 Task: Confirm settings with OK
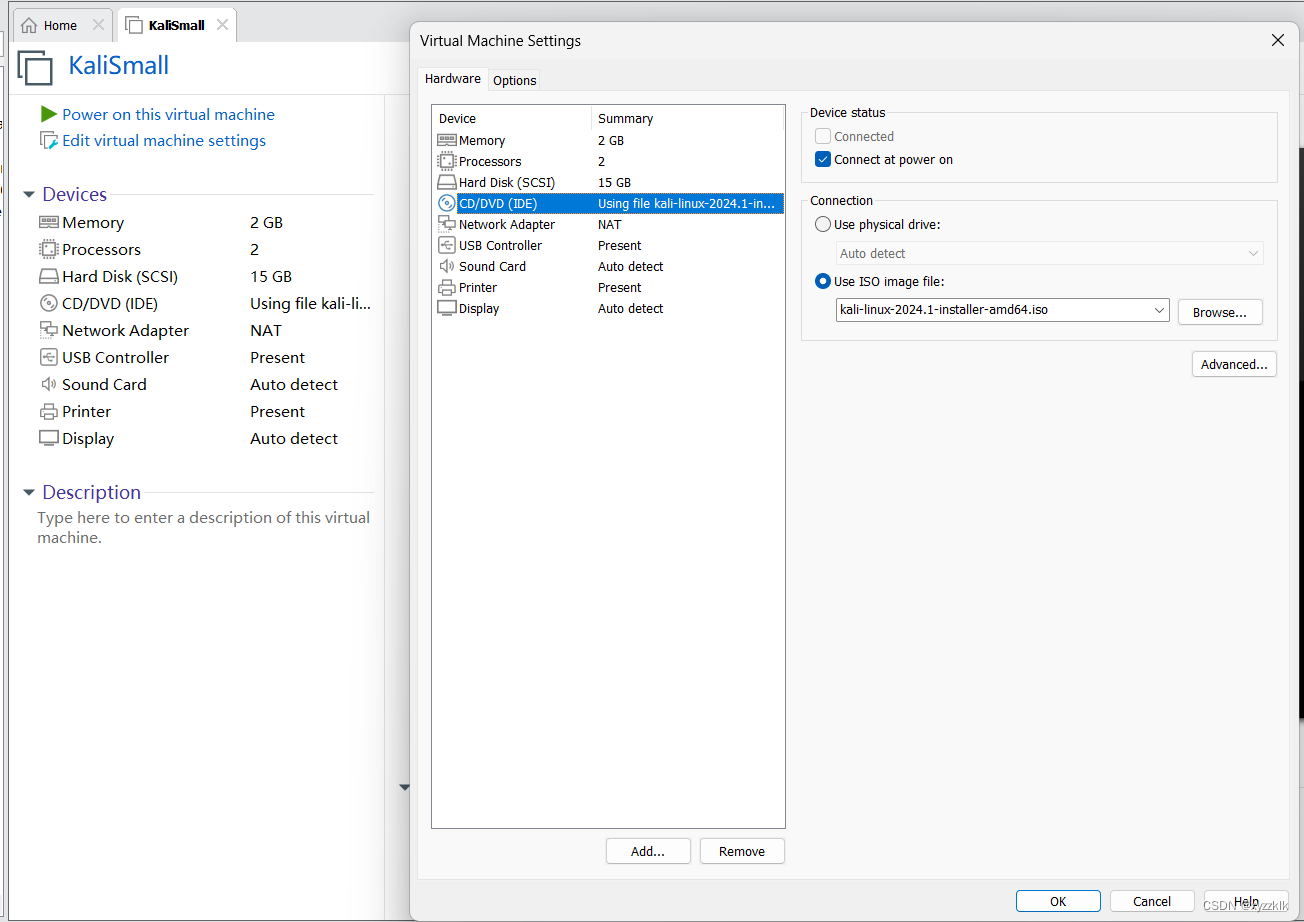tap(1058, 901)
